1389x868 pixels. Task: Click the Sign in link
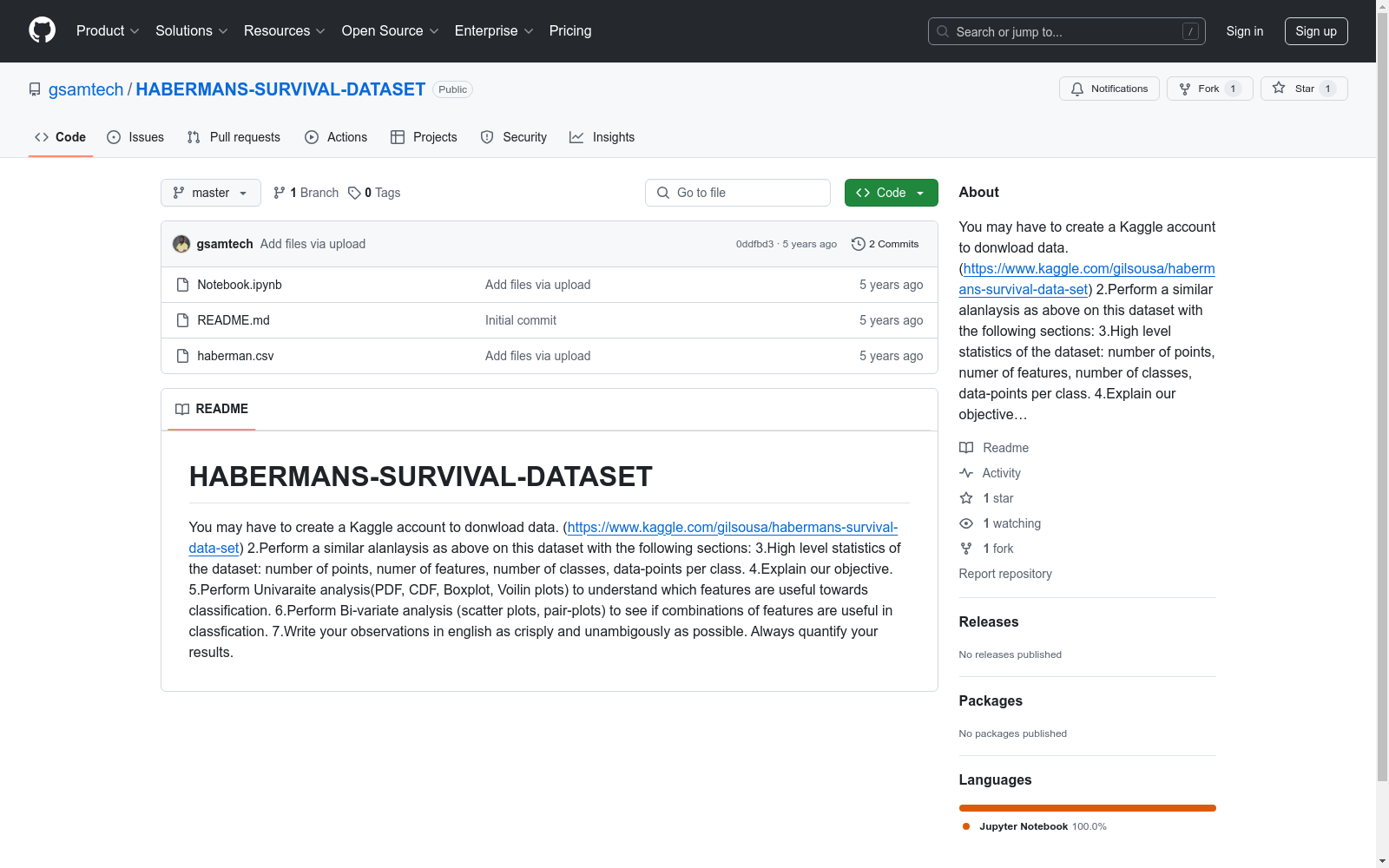pos(1245,31)
